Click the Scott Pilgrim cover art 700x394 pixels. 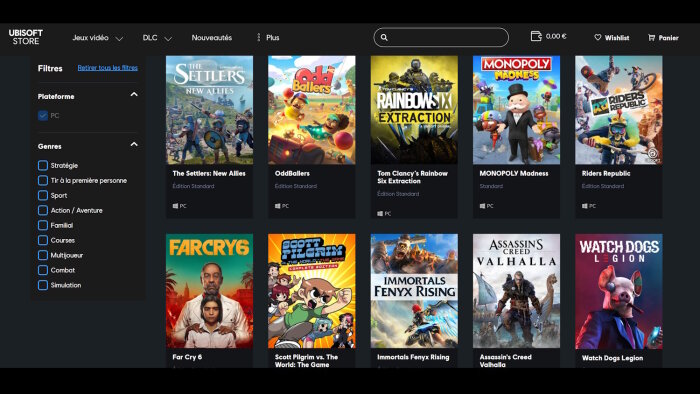click(312, 291)
